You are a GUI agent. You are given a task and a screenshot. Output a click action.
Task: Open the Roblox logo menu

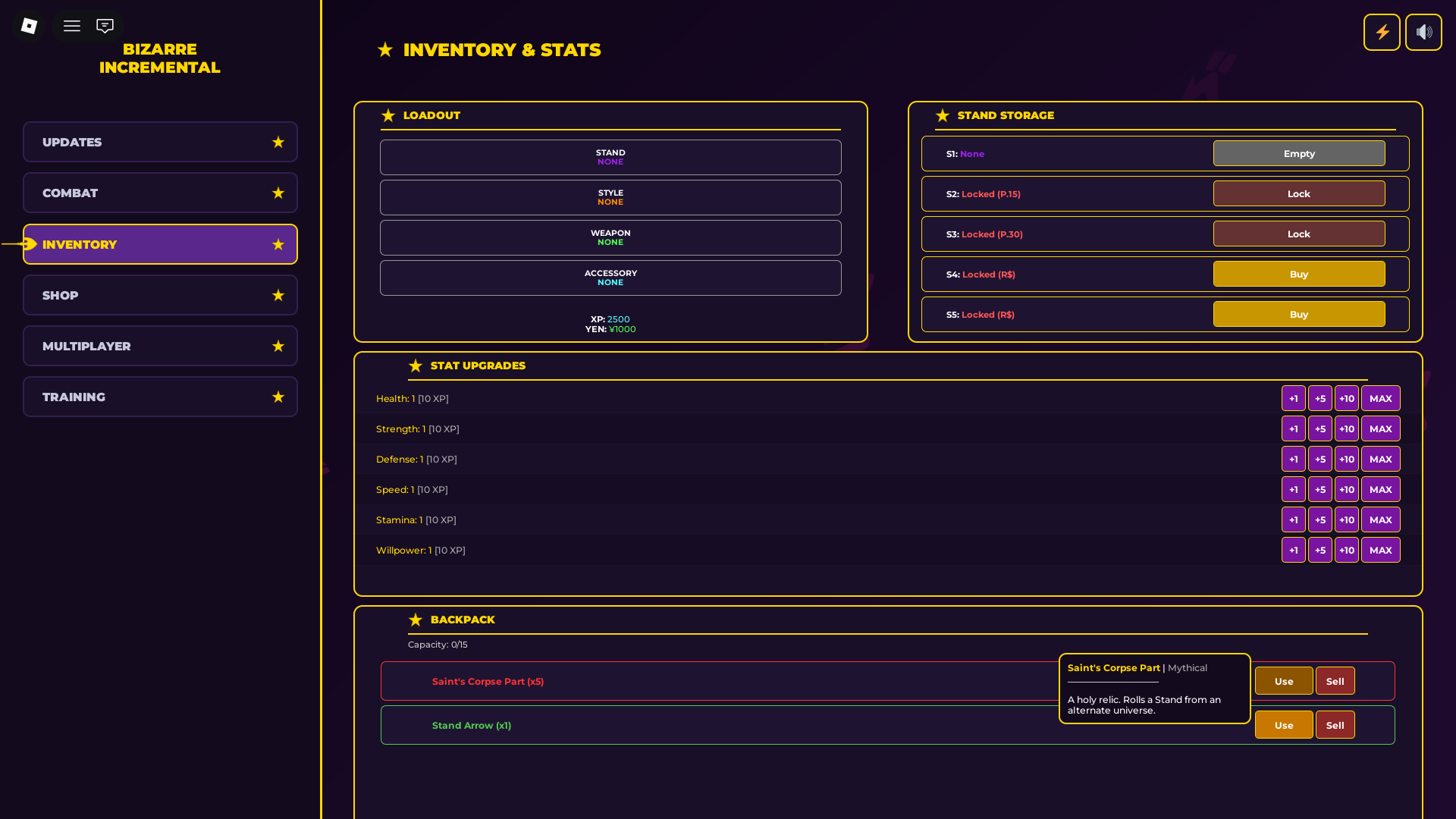point(29,26)
